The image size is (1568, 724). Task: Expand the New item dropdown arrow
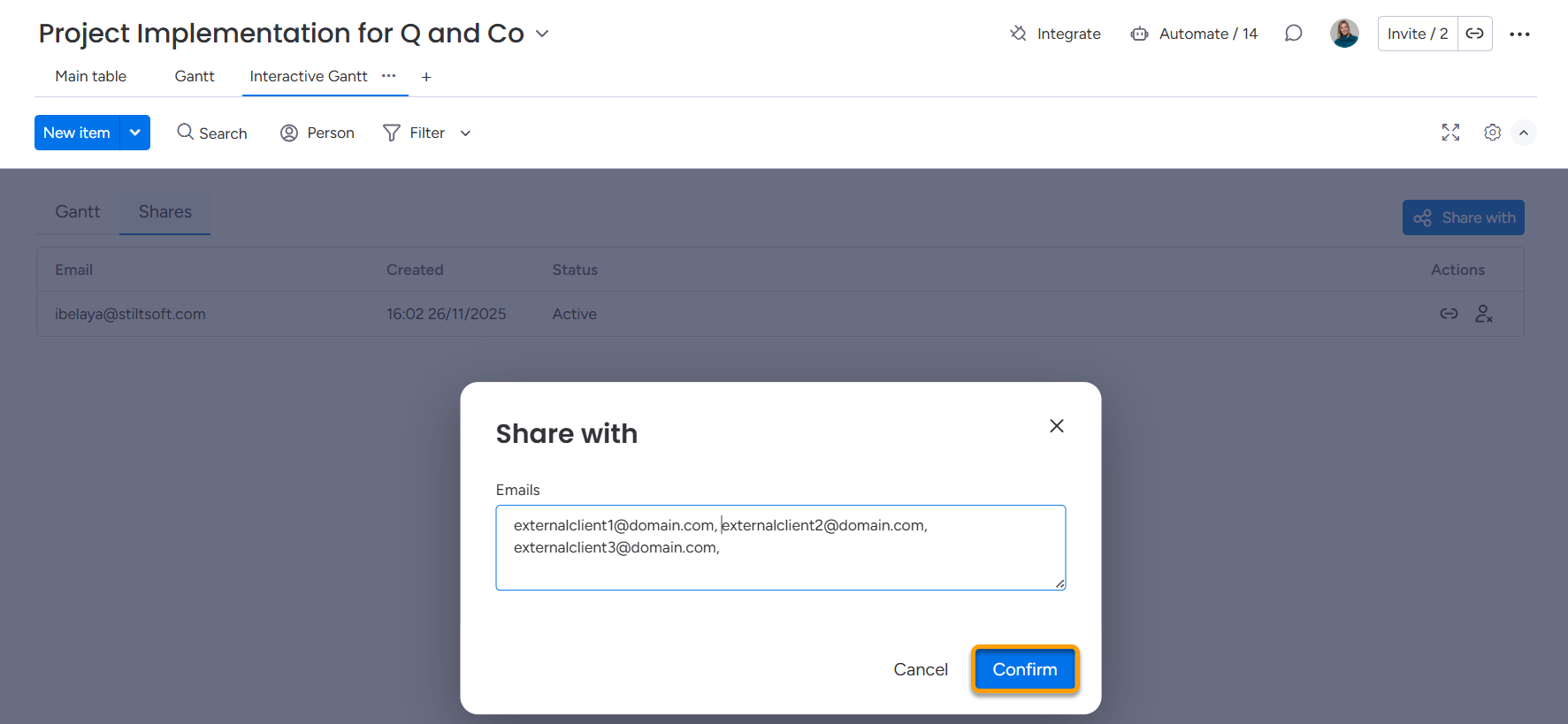135,133
